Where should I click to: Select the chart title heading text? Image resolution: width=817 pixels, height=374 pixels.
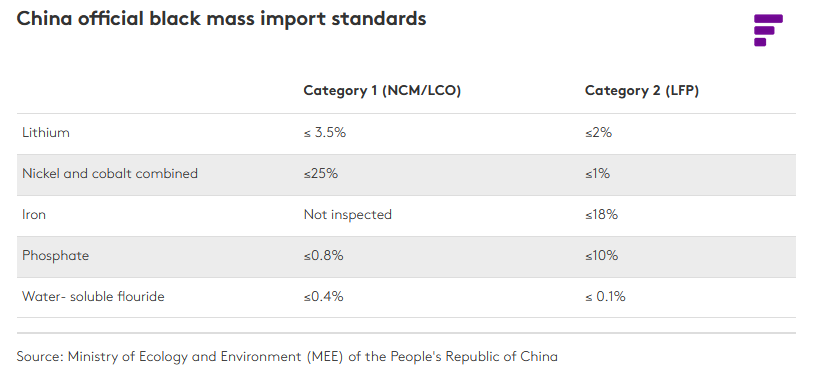pos(221,19)
